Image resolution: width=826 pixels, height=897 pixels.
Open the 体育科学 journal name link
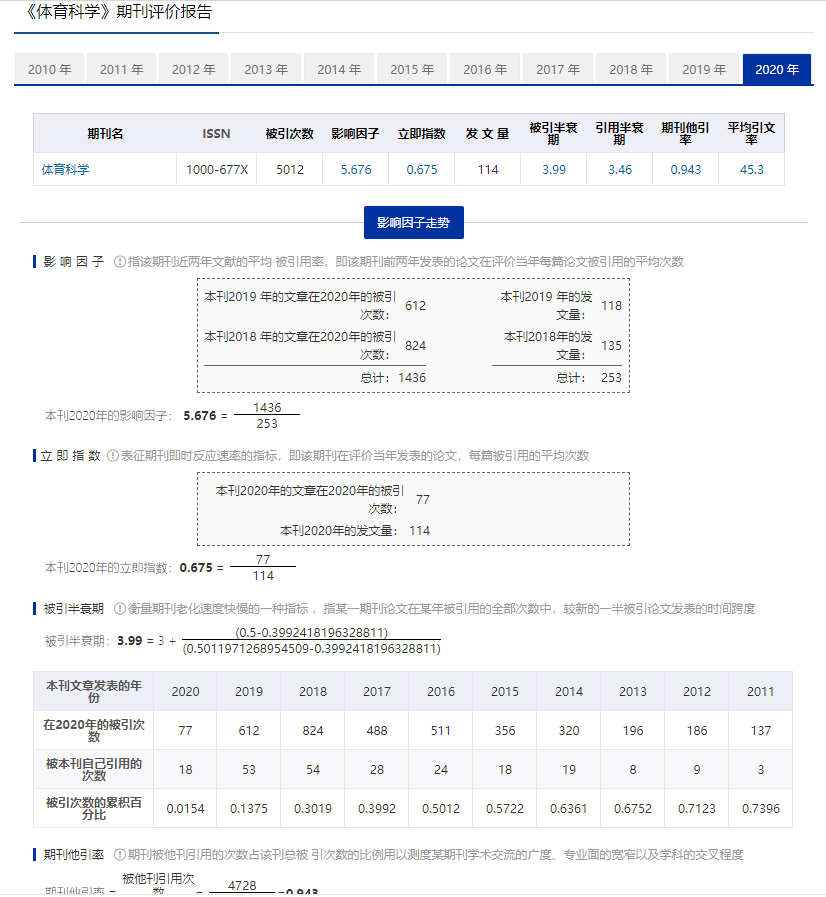[65, 170]
